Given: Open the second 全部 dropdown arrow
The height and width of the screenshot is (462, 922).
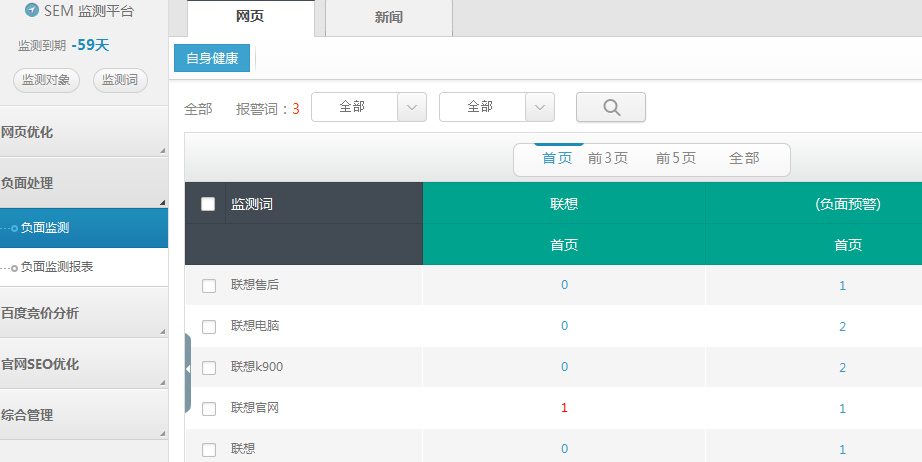Looking at the screenshot, I should coord(540,107).
